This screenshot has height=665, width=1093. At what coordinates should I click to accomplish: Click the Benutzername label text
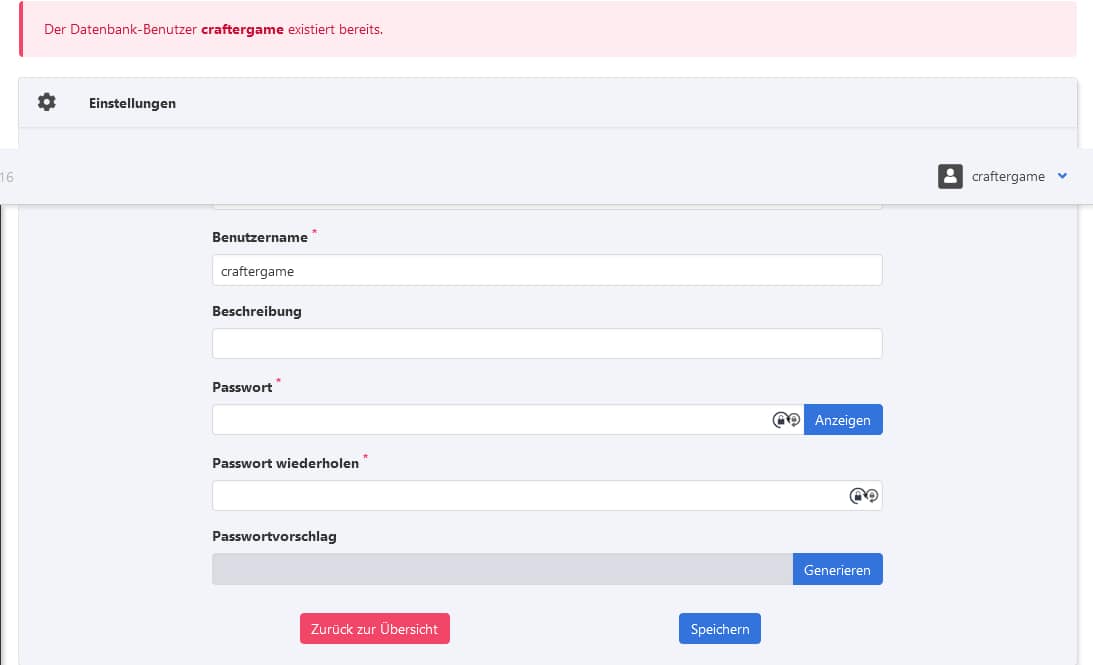260,238
